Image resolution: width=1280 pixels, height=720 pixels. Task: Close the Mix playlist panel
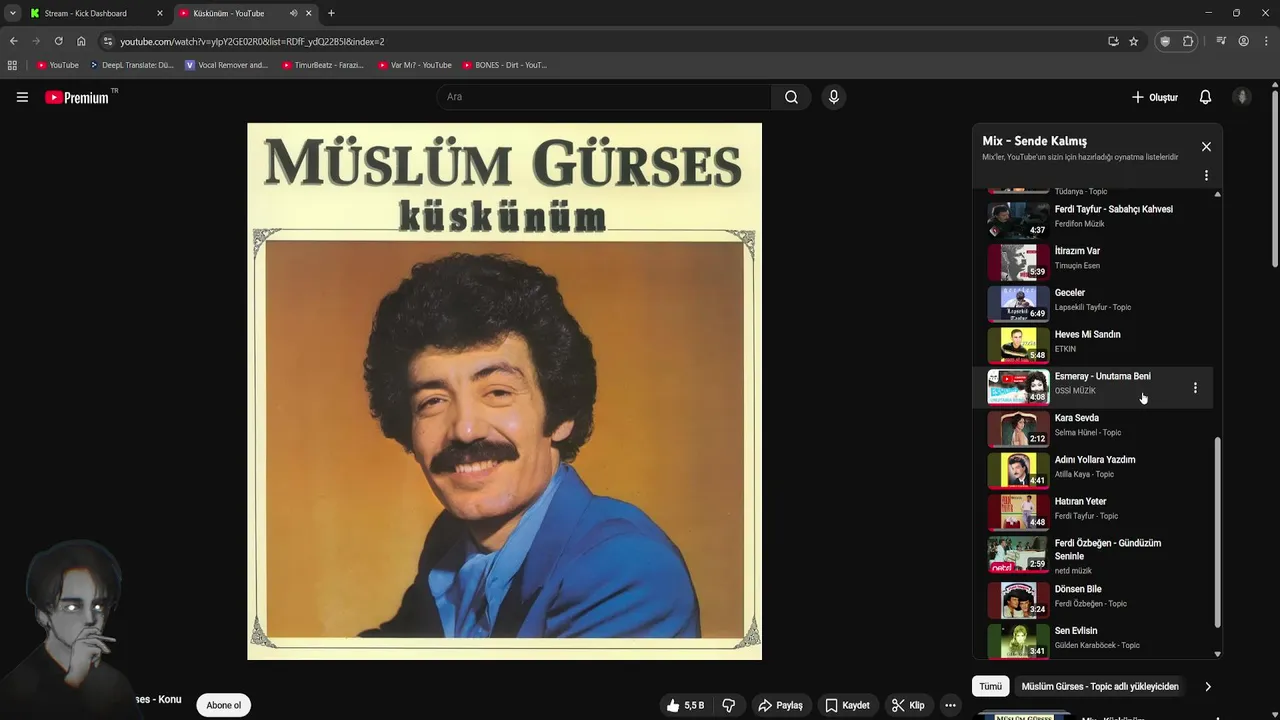click(1206, 147)
